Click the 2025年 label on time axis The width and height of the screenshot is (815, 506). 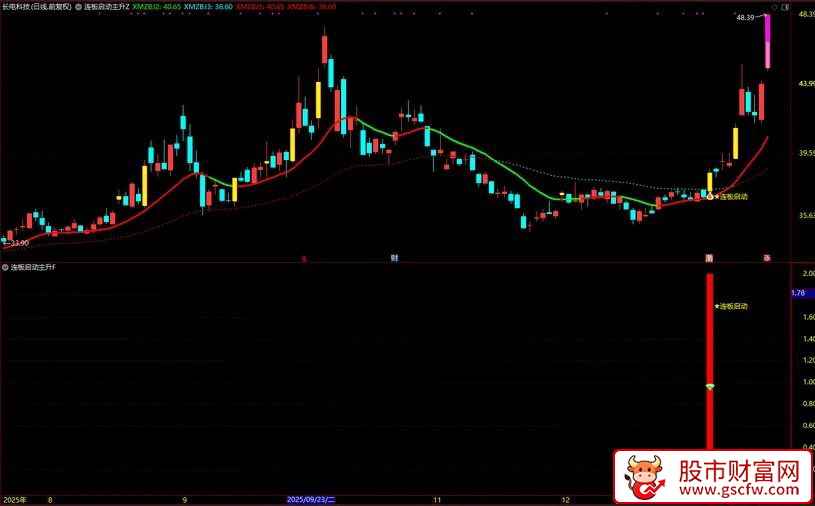(14, 500)
